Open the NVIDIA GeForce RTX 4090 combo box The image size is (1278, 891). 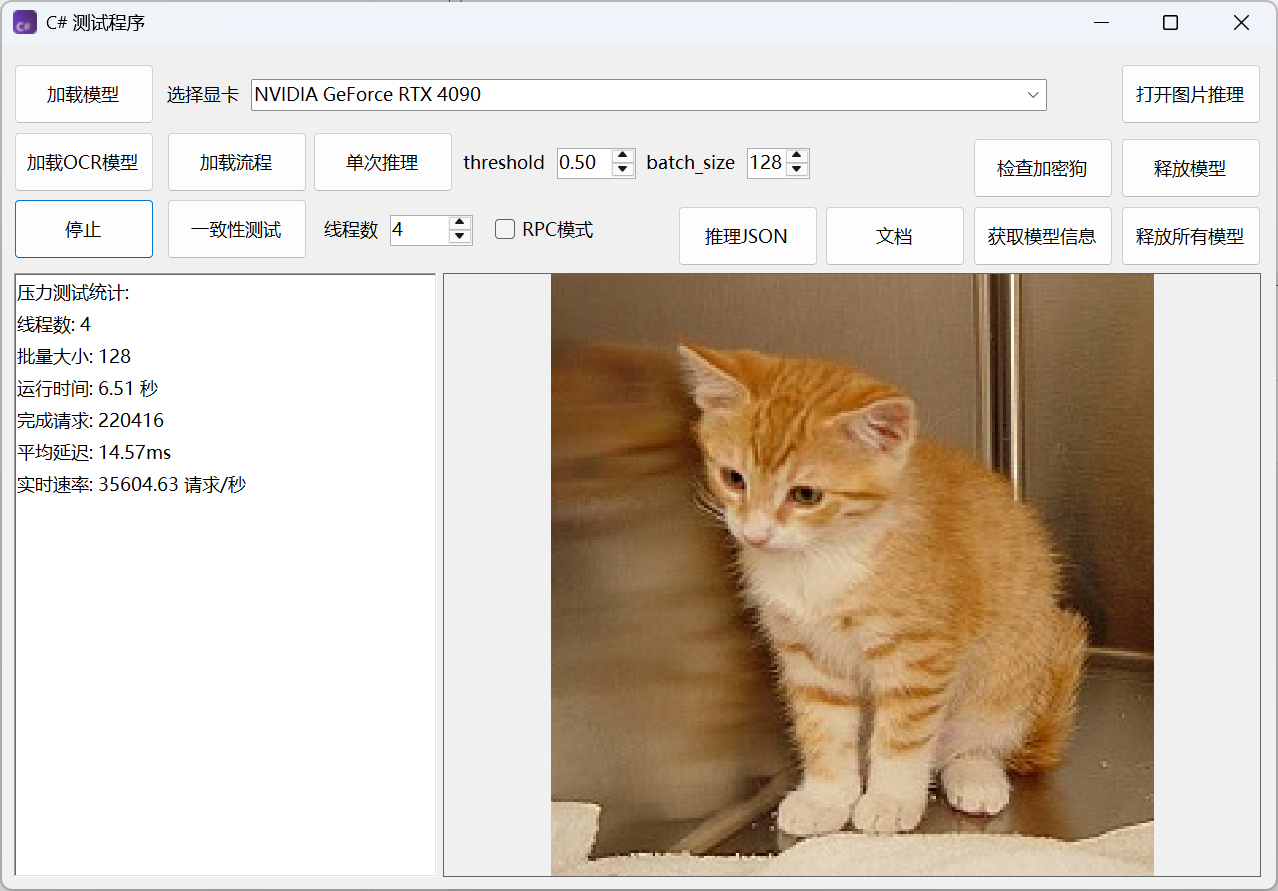pyautogui.click(x=640, y=95)
